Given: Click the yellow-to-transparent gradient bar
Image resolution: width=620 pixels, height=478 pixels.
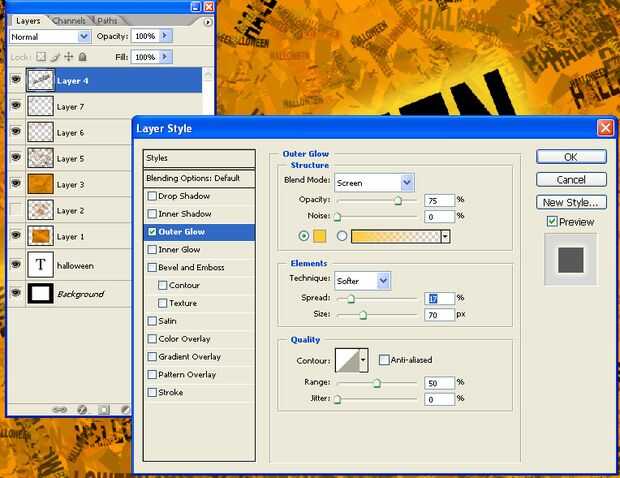Looking at the screenshot, I should point(396,236).
